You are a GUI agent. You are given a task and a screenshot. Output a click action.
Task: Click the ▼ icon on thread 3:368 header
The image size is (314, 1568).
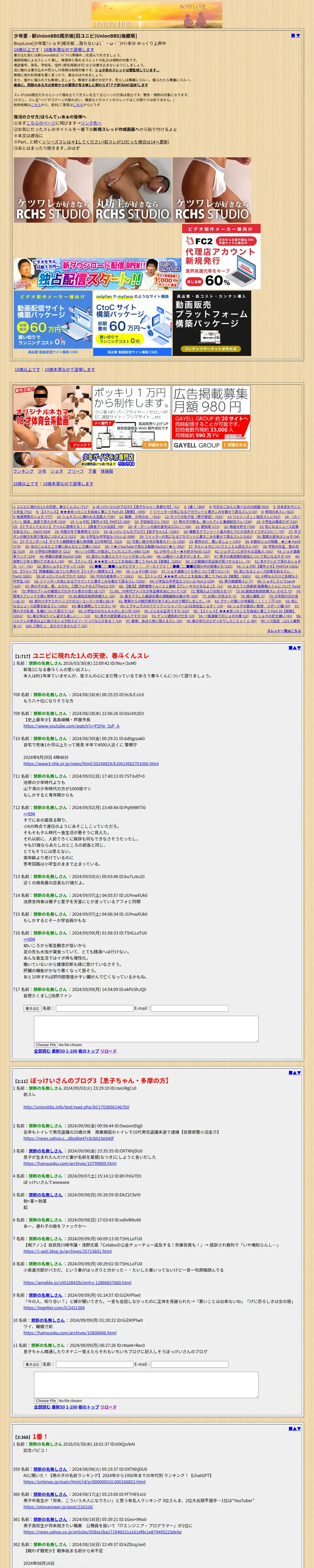[x=299, y=1429]
